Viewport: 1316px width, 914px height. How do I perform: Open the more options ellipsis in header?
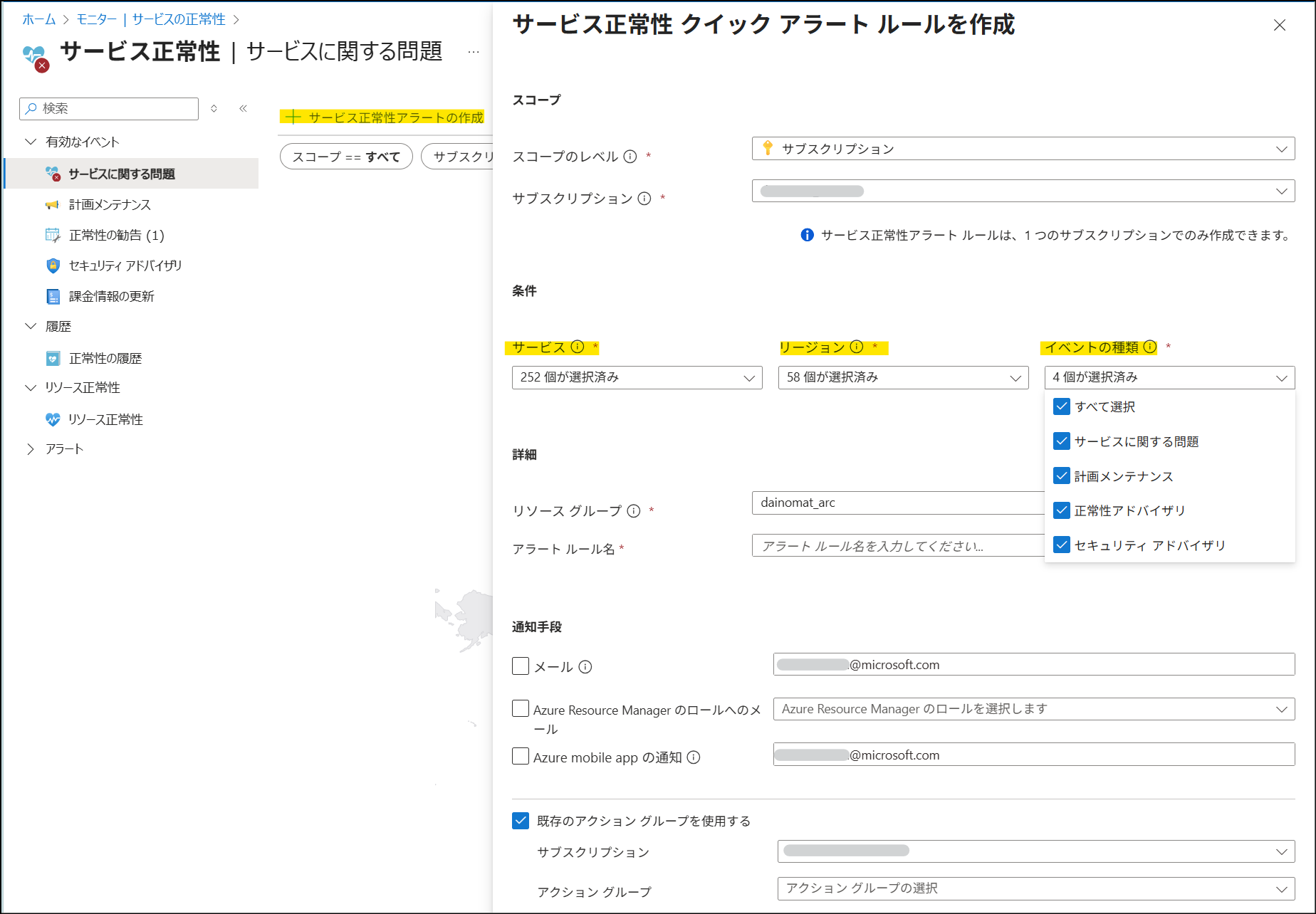[474, 52]
